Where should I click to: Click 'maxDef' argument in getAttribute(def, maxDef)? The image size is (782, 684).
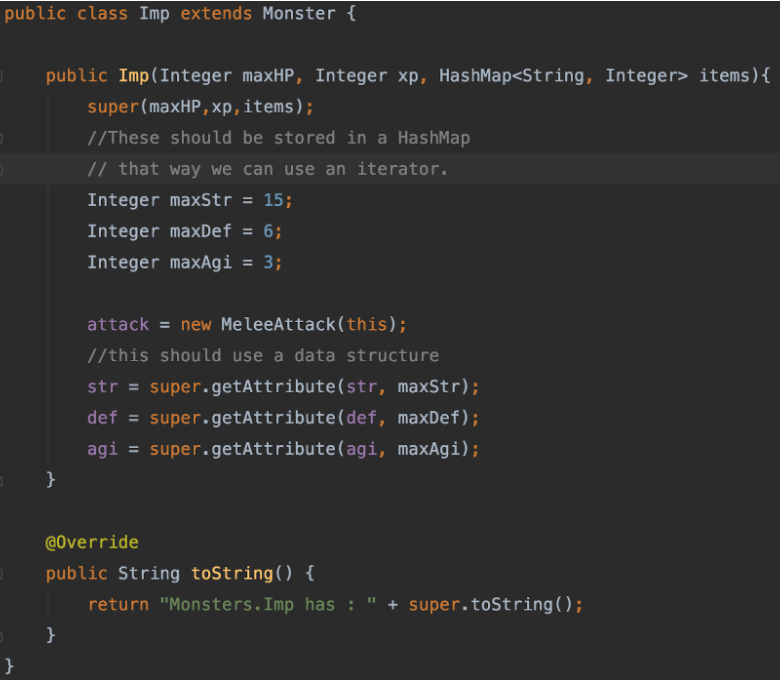tap(428, 418)
